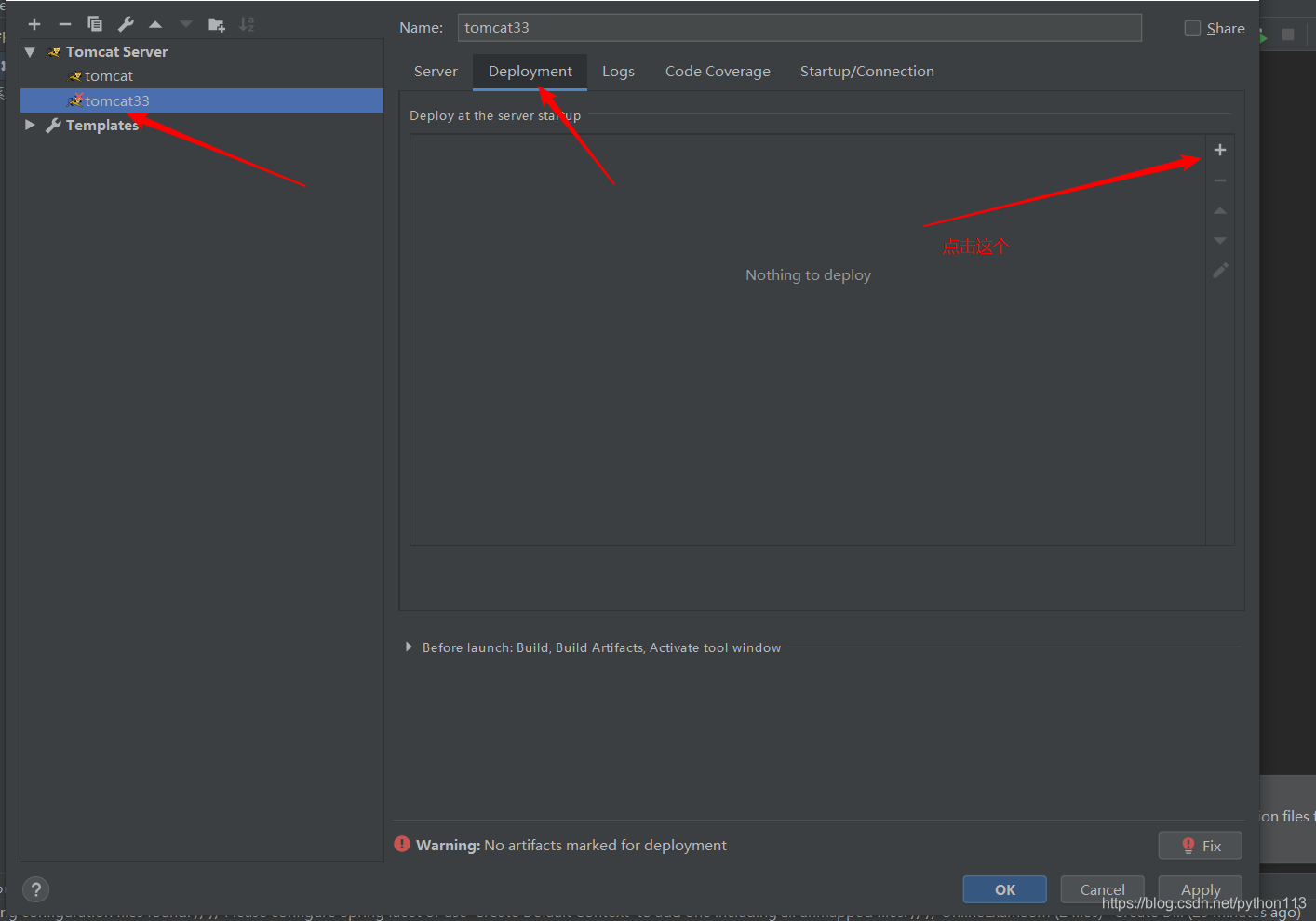
Task: Sort configurations alphabetically
Action: [247, 24]
